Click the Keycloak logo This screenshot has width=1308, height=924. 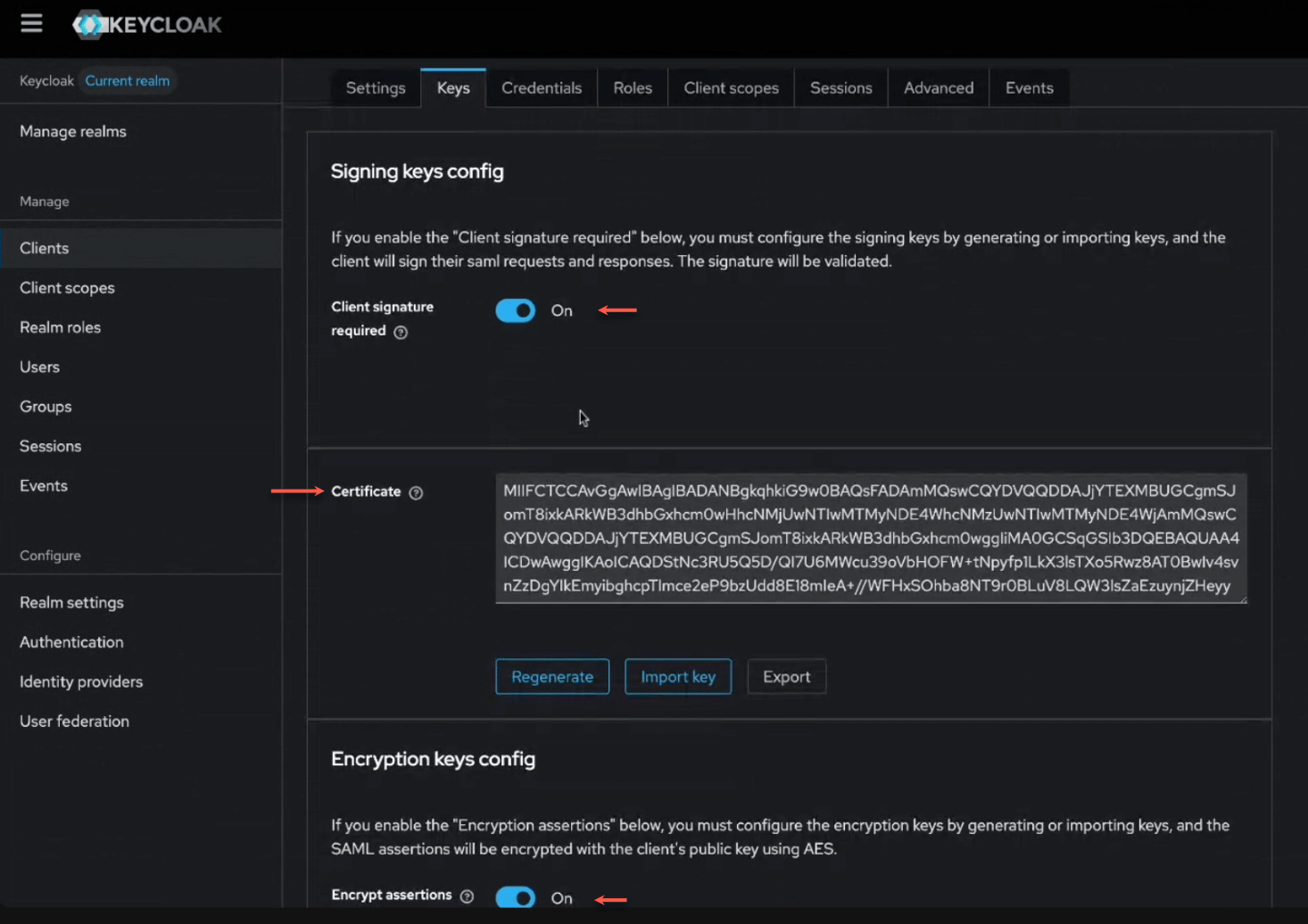point(146,24)
